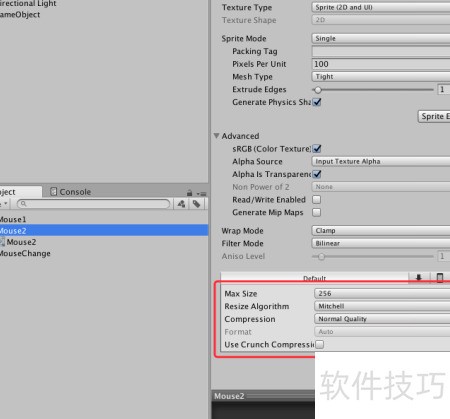The image size is (450, 419).
Task: Click the lock icon in Project panel
Action: click(x=189, y=193)
